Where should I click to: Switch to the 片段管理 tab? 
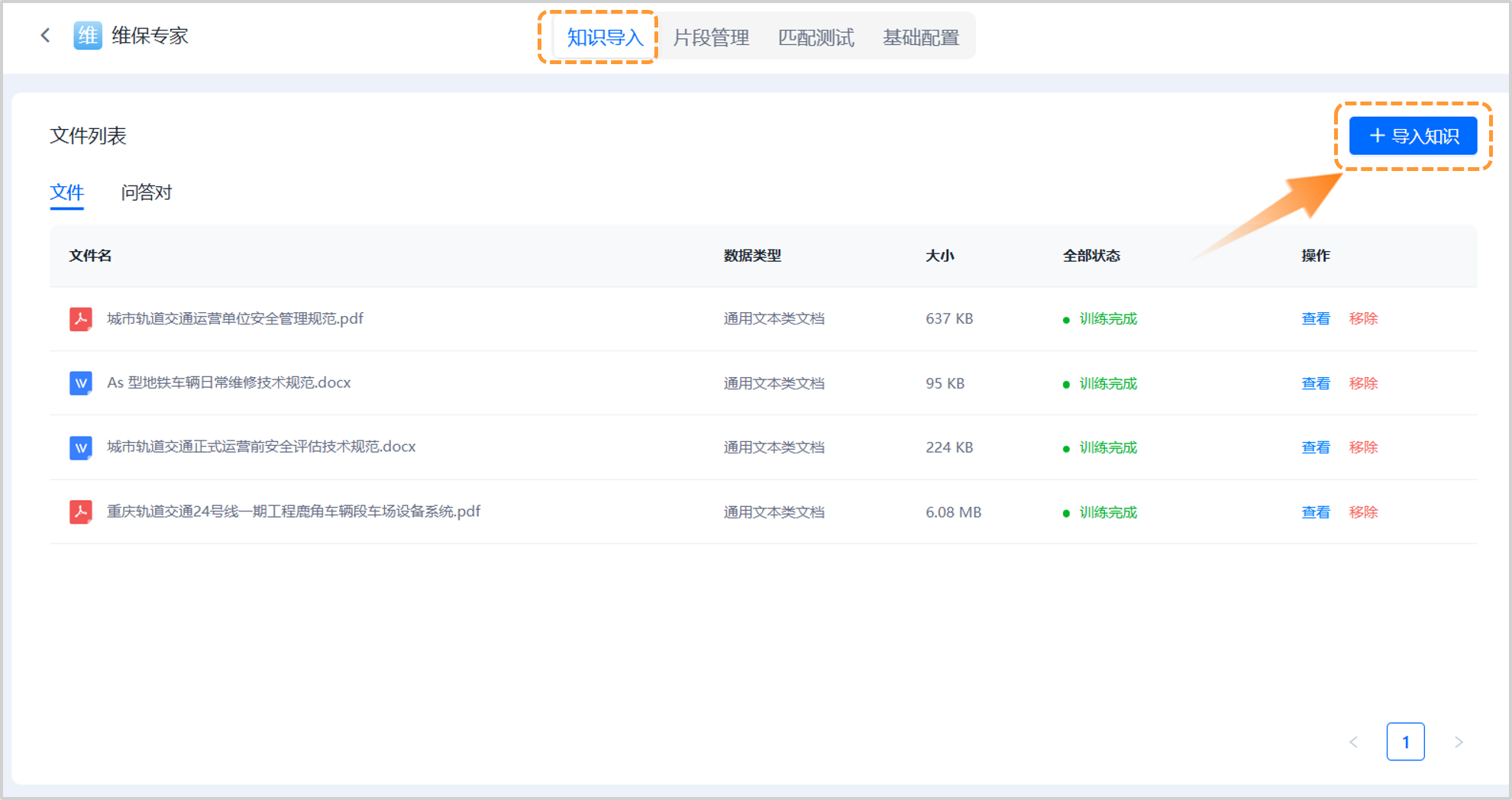pos(710,37)
